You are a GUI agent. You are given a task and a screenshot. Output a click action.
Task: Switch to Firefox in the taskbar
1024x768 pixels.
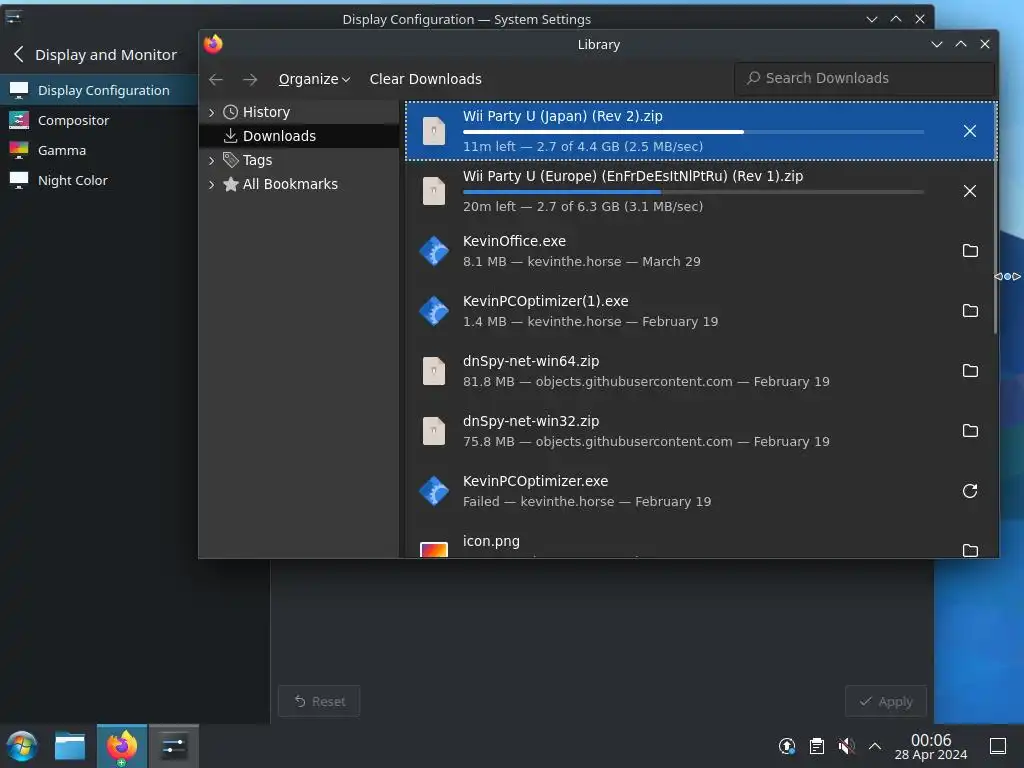tap(121, 746)
